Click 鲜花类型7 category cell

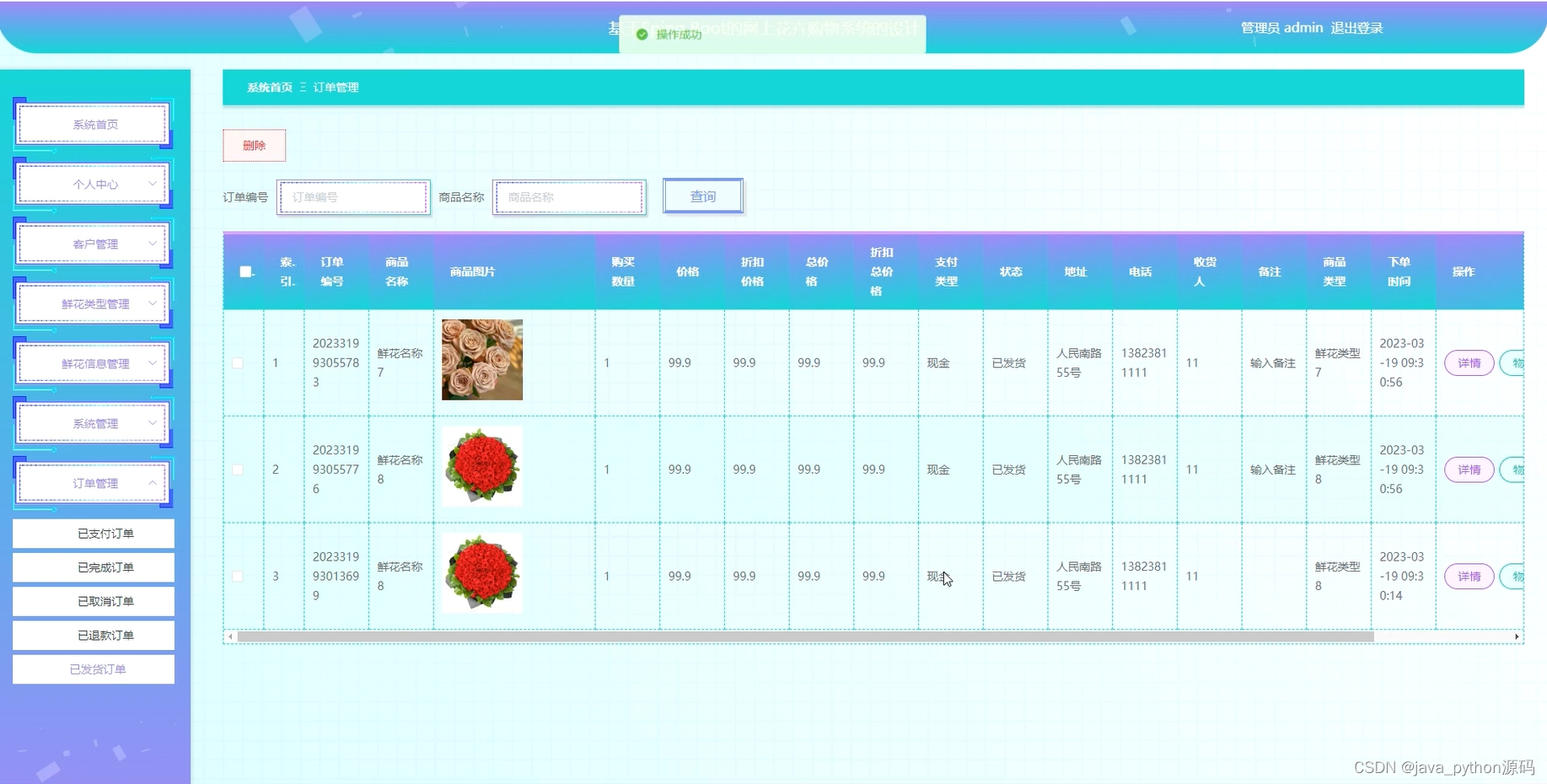pos(1337,362)
